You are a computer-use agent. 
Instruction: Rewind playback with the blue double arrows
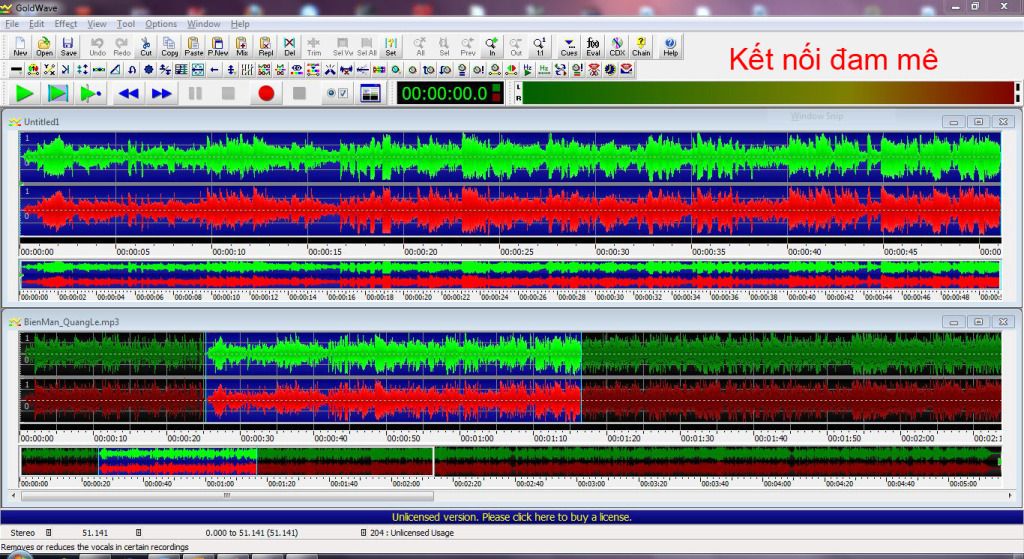click(128, 93)
